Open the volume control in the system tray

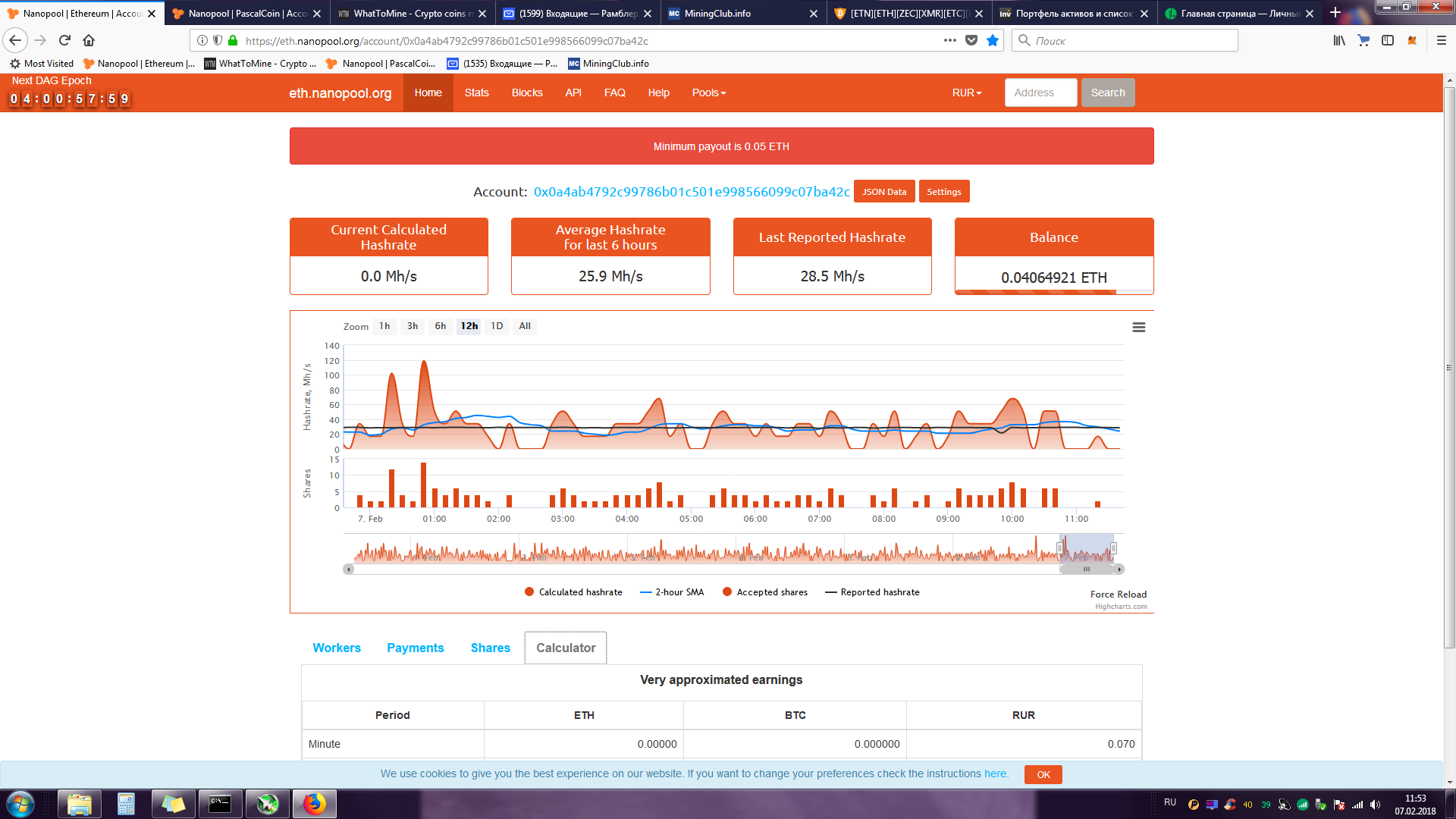[1376, 805]
